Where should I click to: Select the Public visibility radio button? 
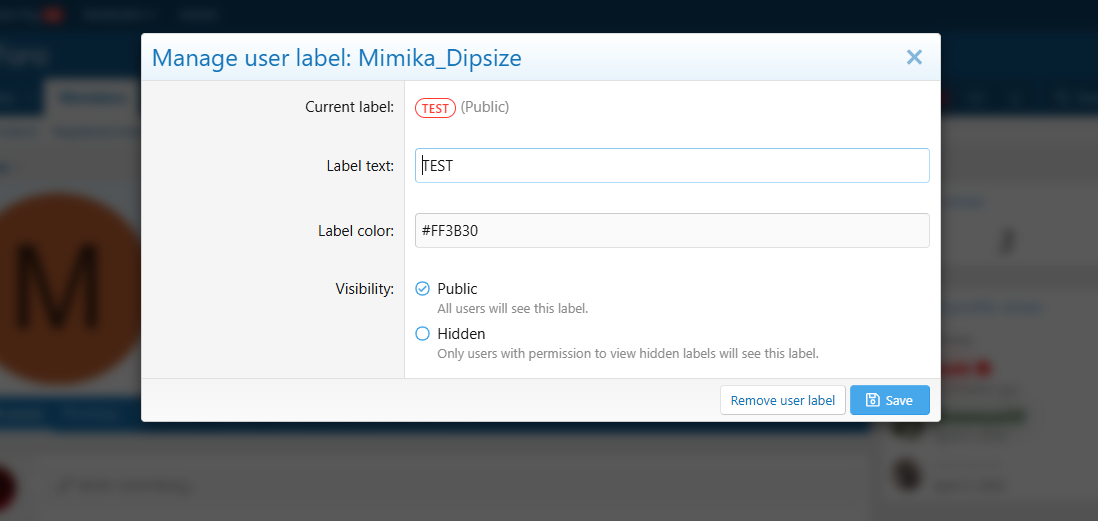(x=422, y=289)
